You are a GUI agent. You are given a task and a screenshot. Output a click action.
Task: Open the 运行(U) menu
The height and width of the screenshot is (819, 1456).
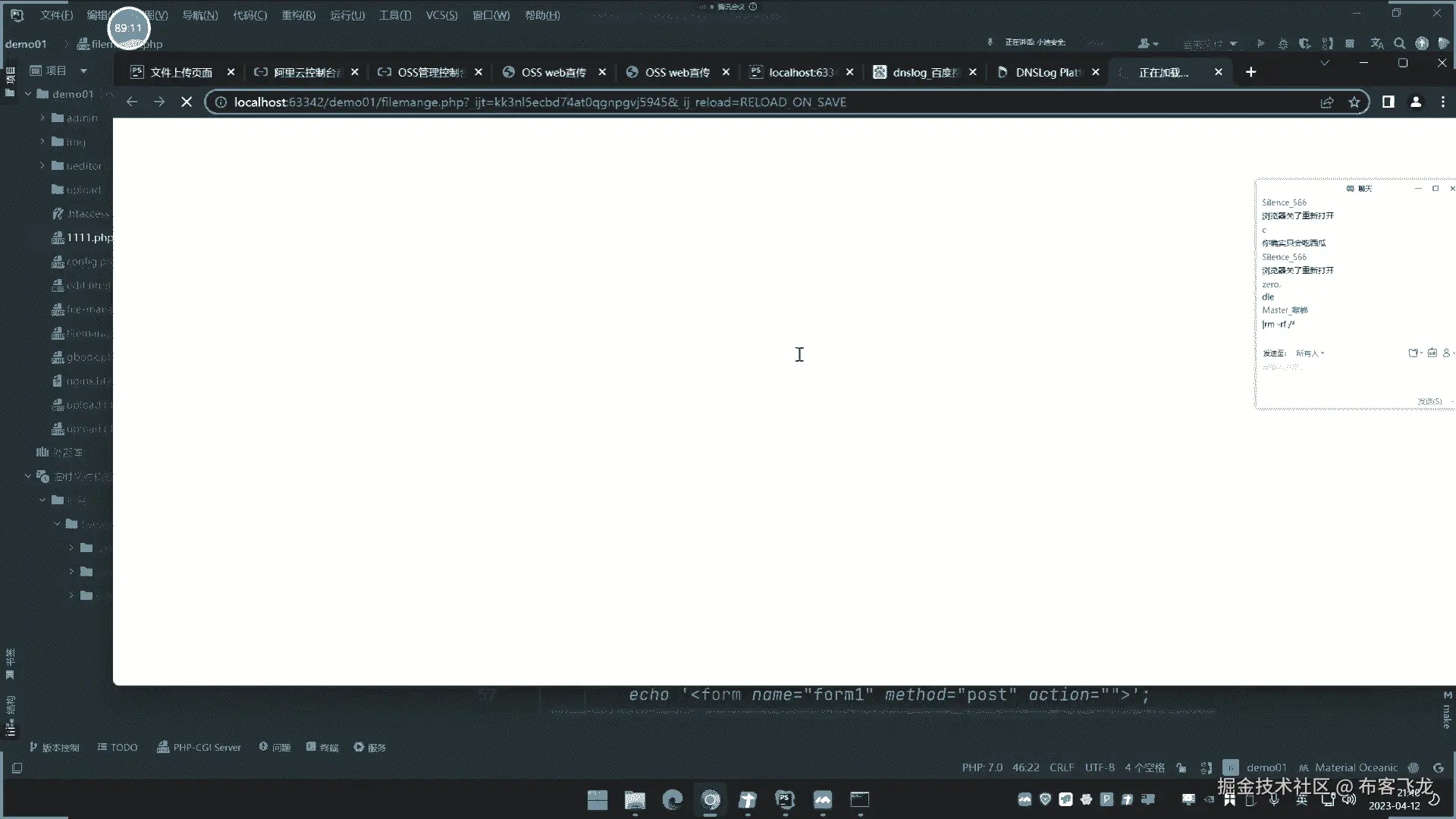coord(347,15)
